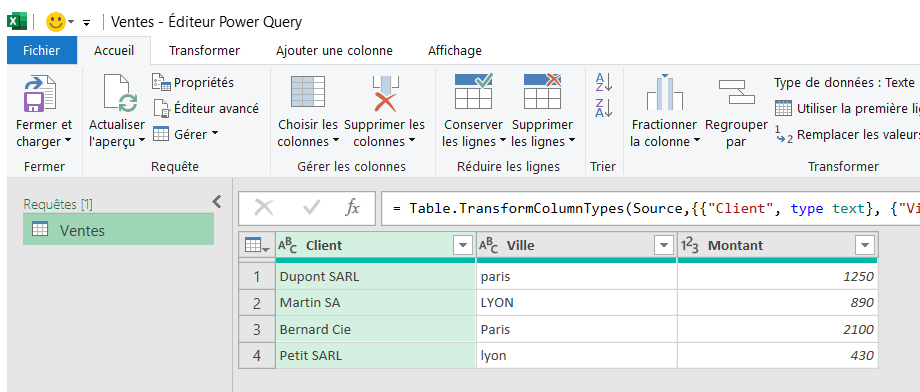This screenshot has height=392, width=920.
Task: Open the Fichier menu
Action: click(42, 50)
